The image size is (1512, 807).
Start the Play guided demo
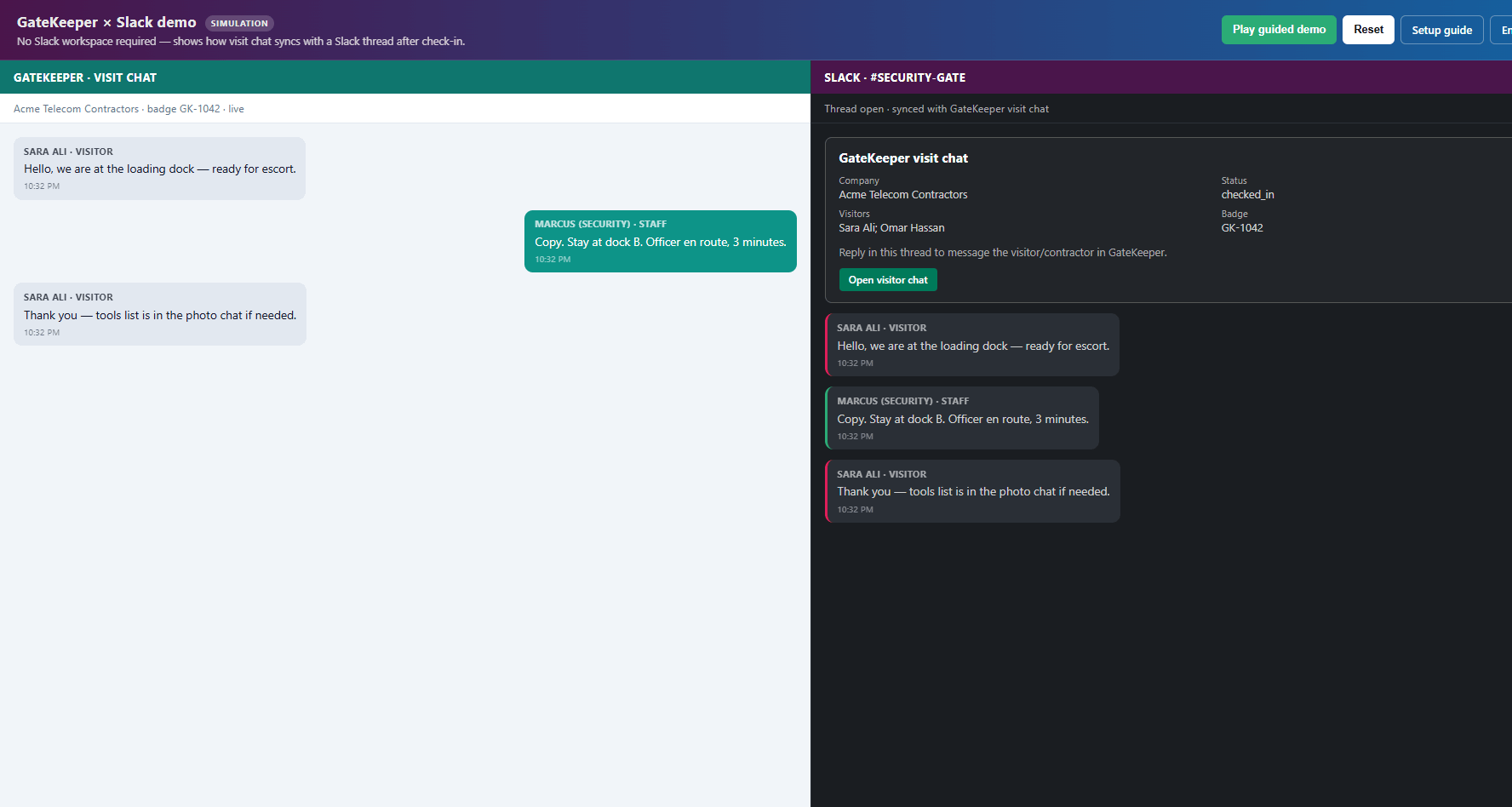[x=1279, y=30]
